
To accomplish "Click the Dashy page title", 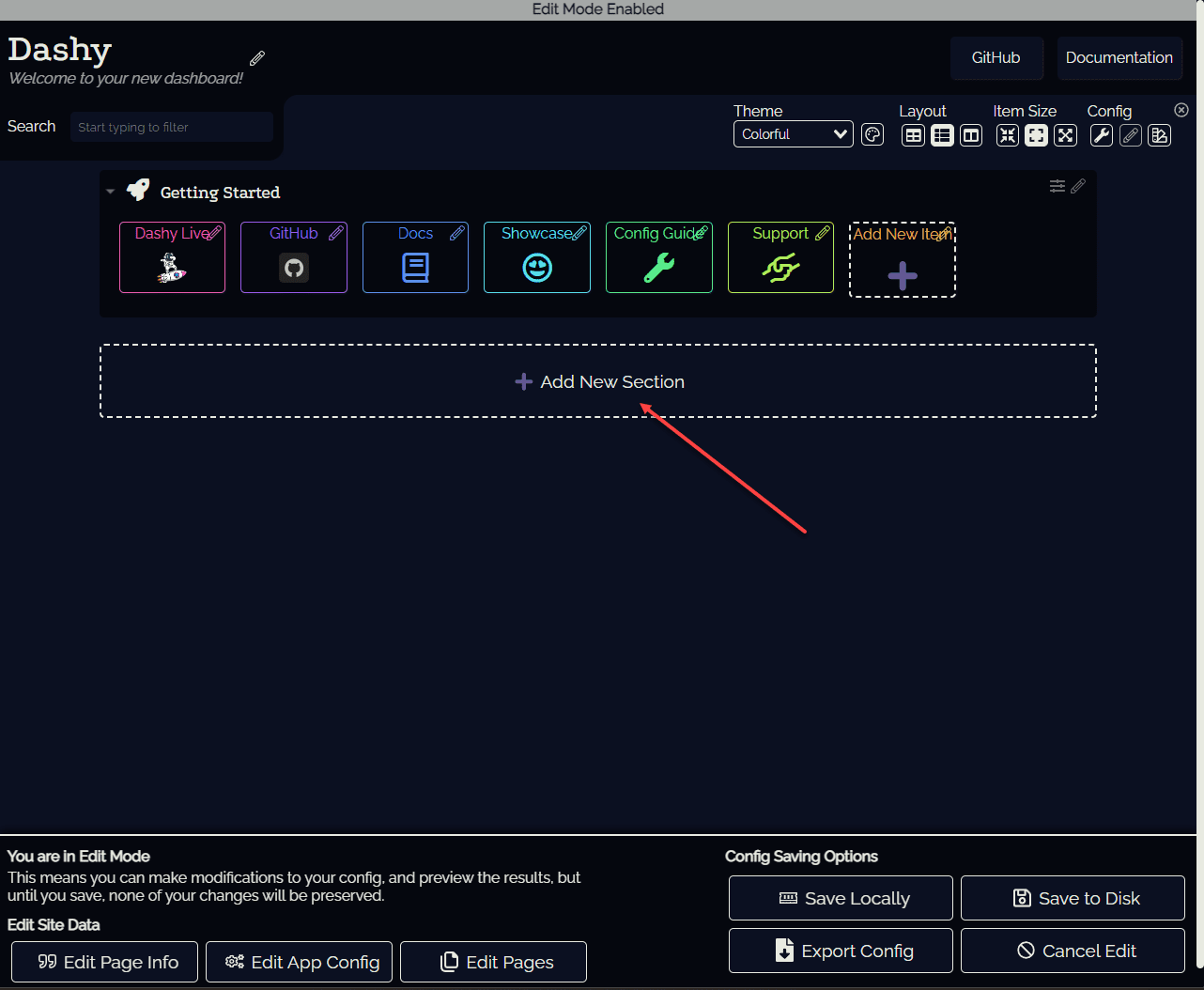I will (x=60, y=49).
